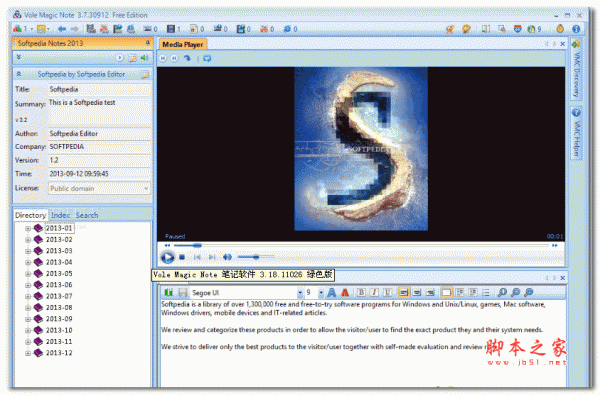Pin the Softpedia Notes 2013 panel
Image resolution: width=600 pixels, height=395 pixels.
click(148, 43)
